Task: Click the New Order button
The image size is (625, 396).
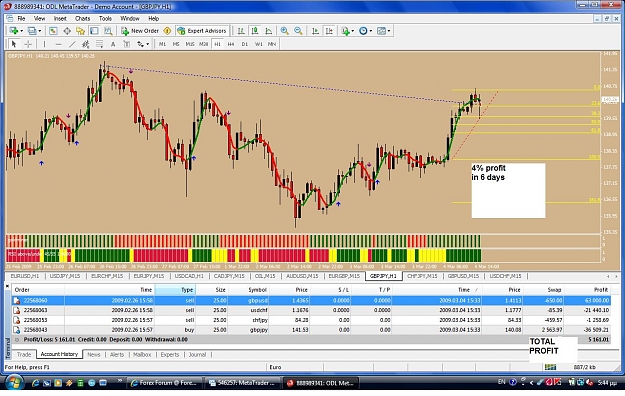Action: pos(140,31)
